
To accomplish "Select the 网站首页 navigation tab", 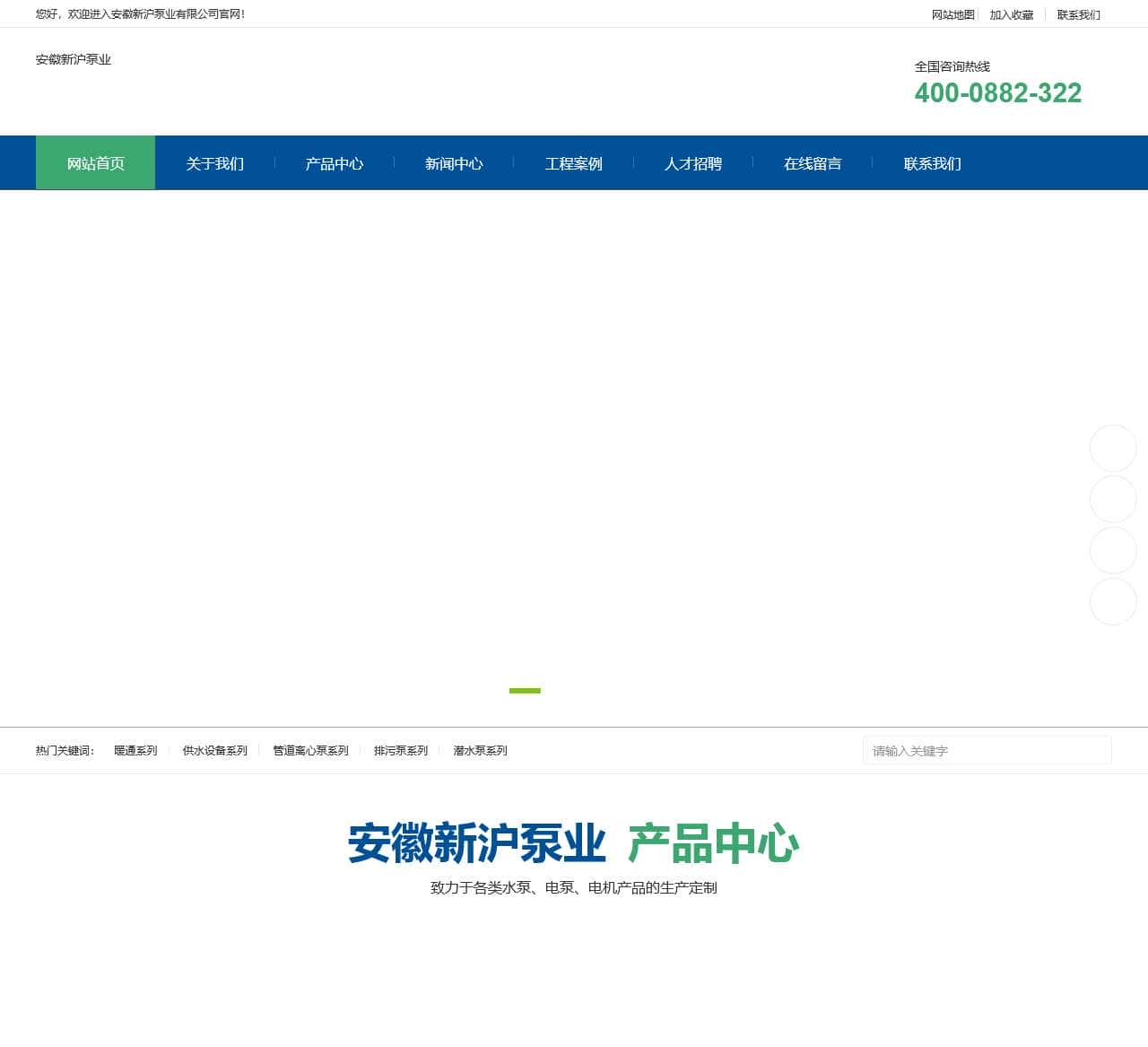I will 95,162.
